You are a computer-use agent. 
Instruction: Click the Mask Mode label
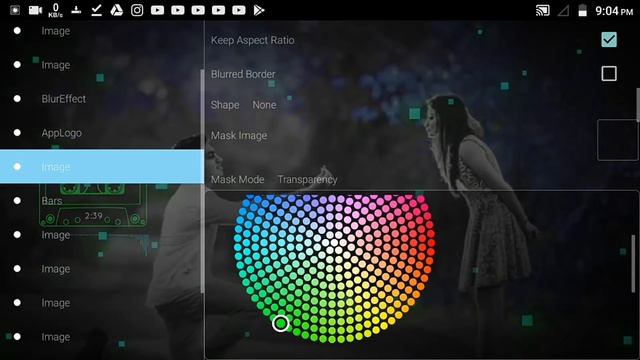[237, 180]
